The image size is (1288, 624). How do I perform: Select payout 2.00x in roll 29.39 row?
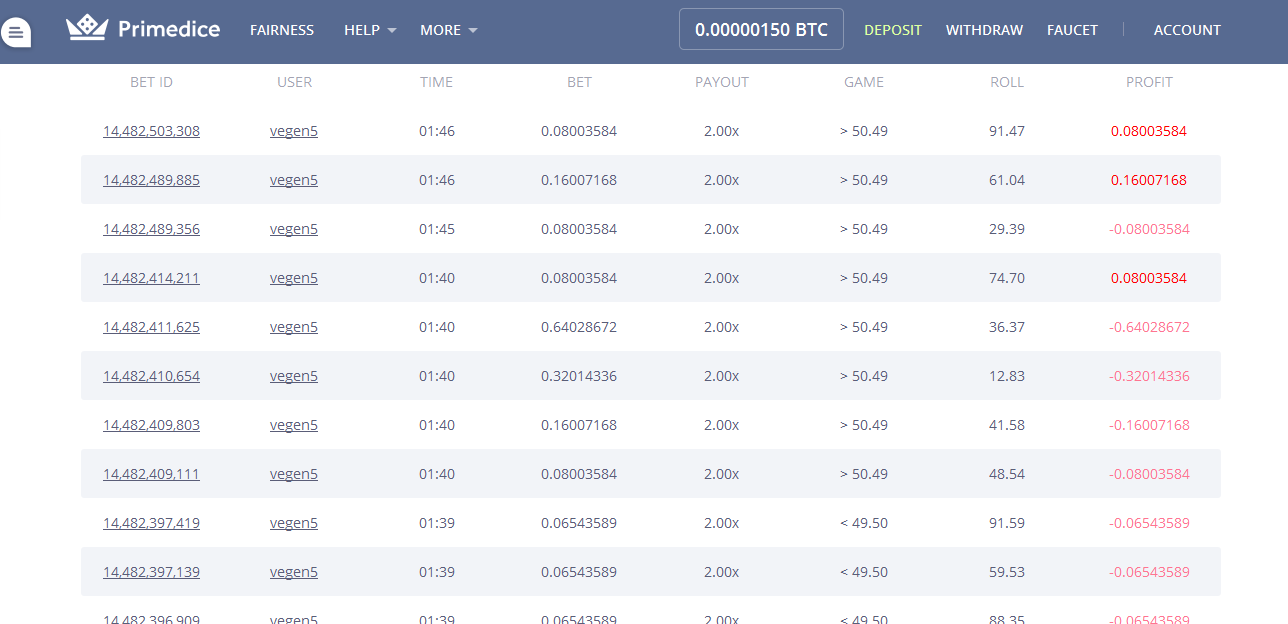tap(722, 229)
